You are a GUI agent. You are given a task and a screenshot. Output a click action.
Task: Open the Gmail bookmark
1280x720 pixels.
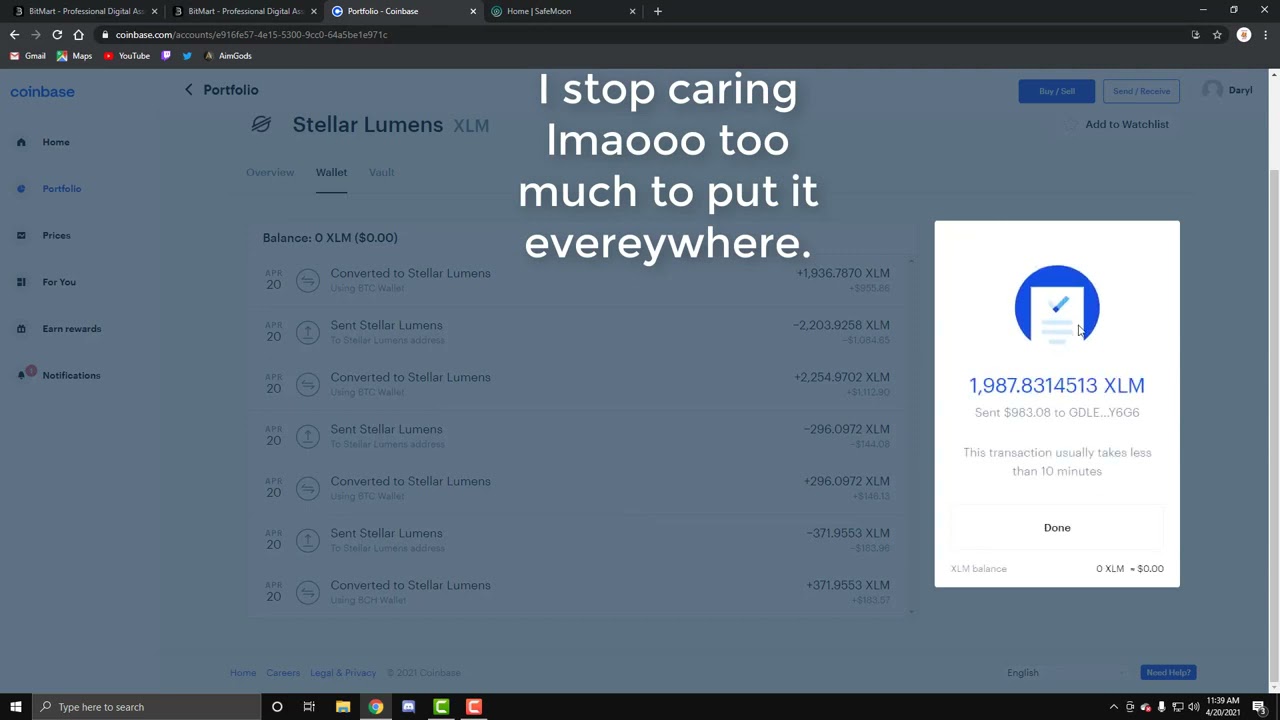click(28, 56)
